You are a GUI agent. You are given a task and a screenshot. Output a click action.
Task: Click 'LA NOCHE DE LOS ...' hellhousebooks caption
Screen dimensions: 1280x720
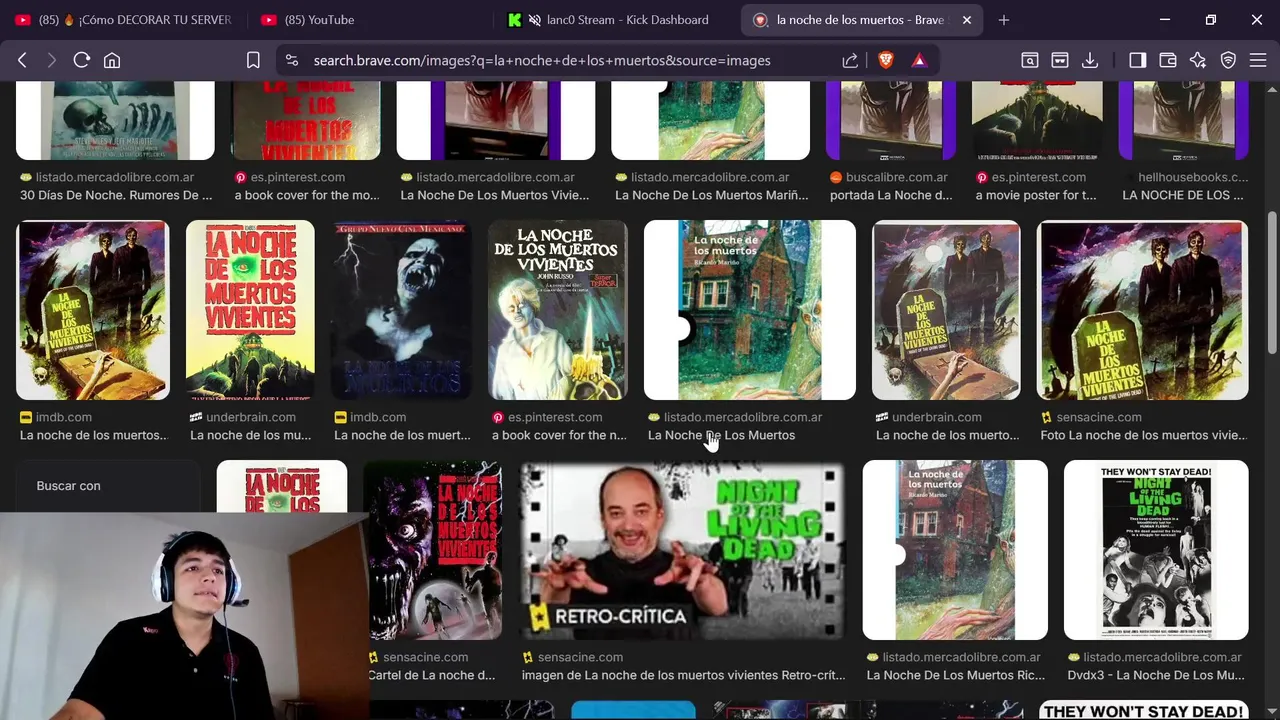click(x=1183, y=195)
